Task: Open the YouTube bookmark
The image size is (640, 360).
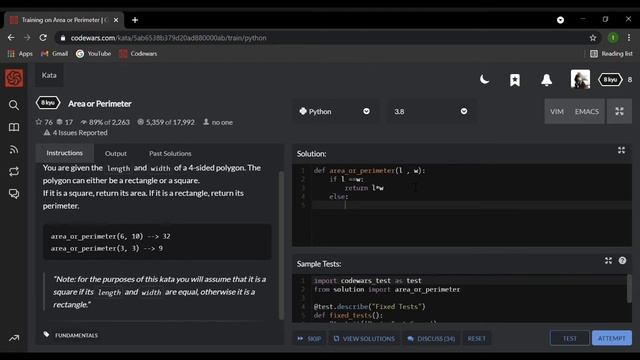Action: pos(93,53)
